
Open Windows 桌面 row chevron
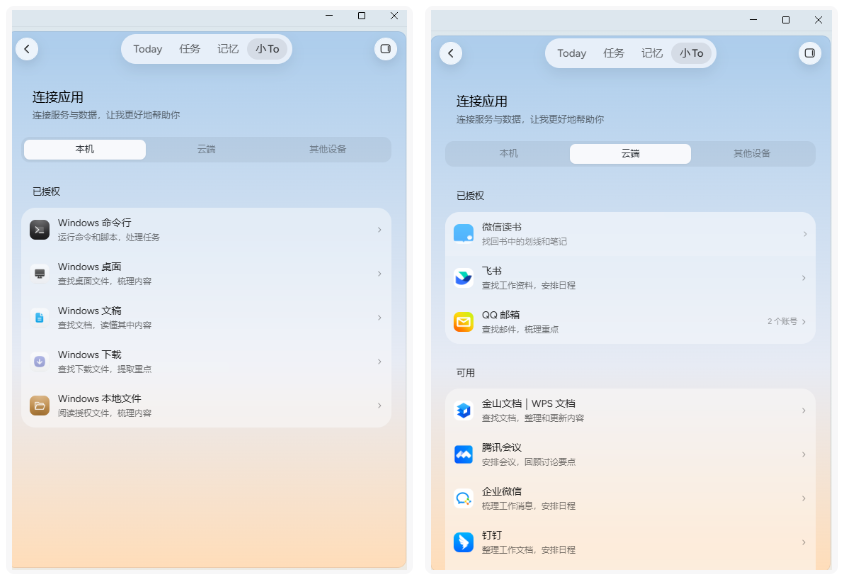tap(380, 274)
